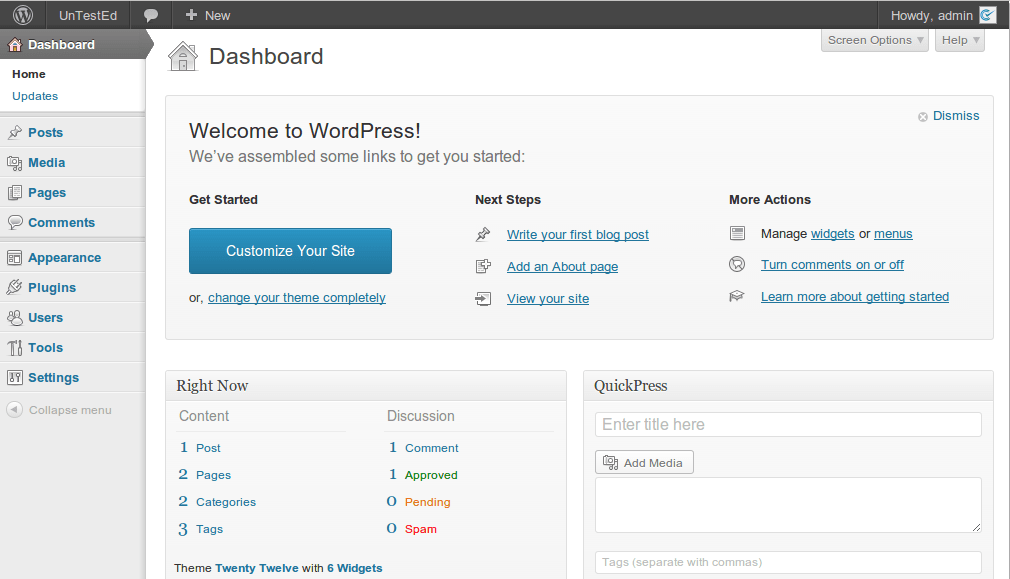Click the widgets icon under More Actions

(738, 233)
